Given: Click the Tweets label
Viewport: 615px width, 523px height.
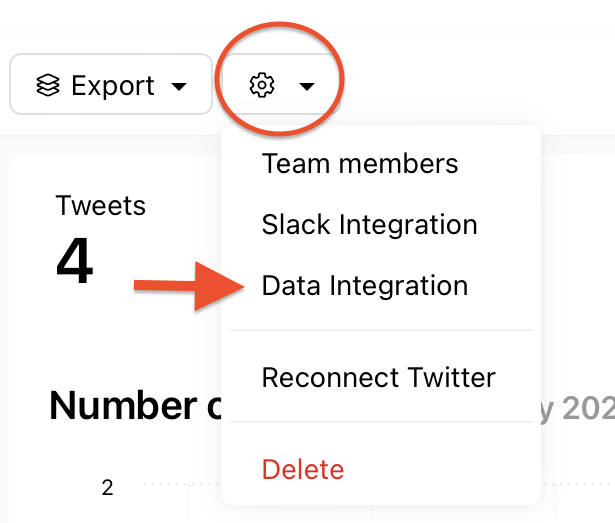Looking at the screenshot, I should 101,206.
